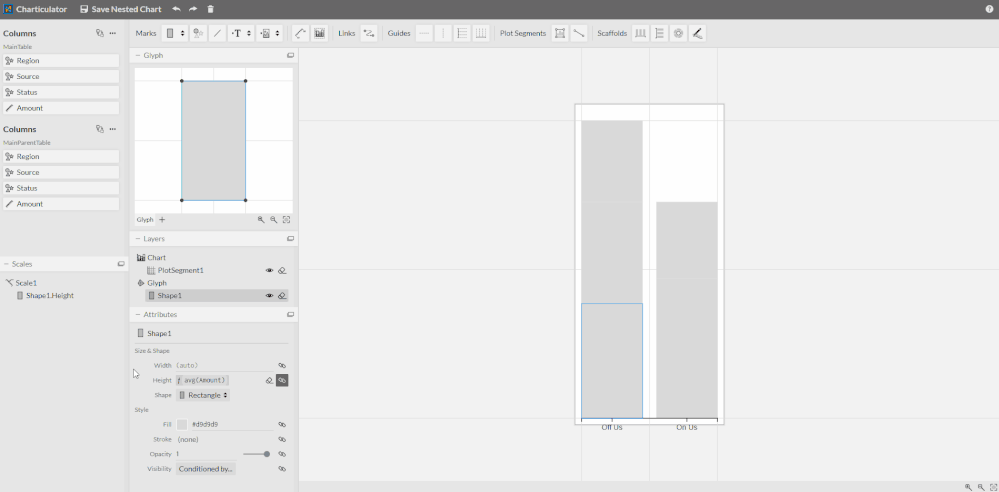Screen dimensions: 999x492
Task: Select the nested chart tool
Action: point(319,33)
